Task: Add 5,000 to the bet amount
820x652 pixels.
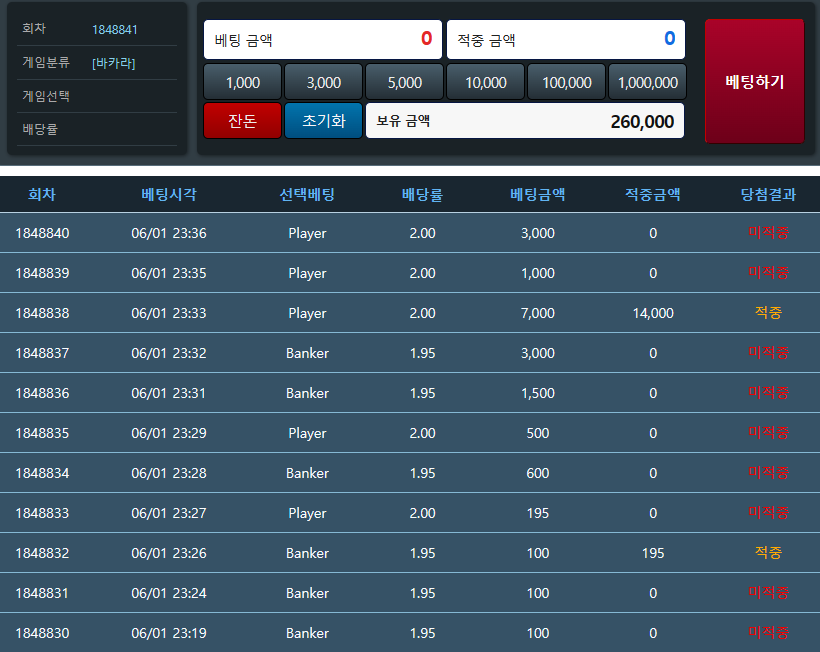Action: 405,83
